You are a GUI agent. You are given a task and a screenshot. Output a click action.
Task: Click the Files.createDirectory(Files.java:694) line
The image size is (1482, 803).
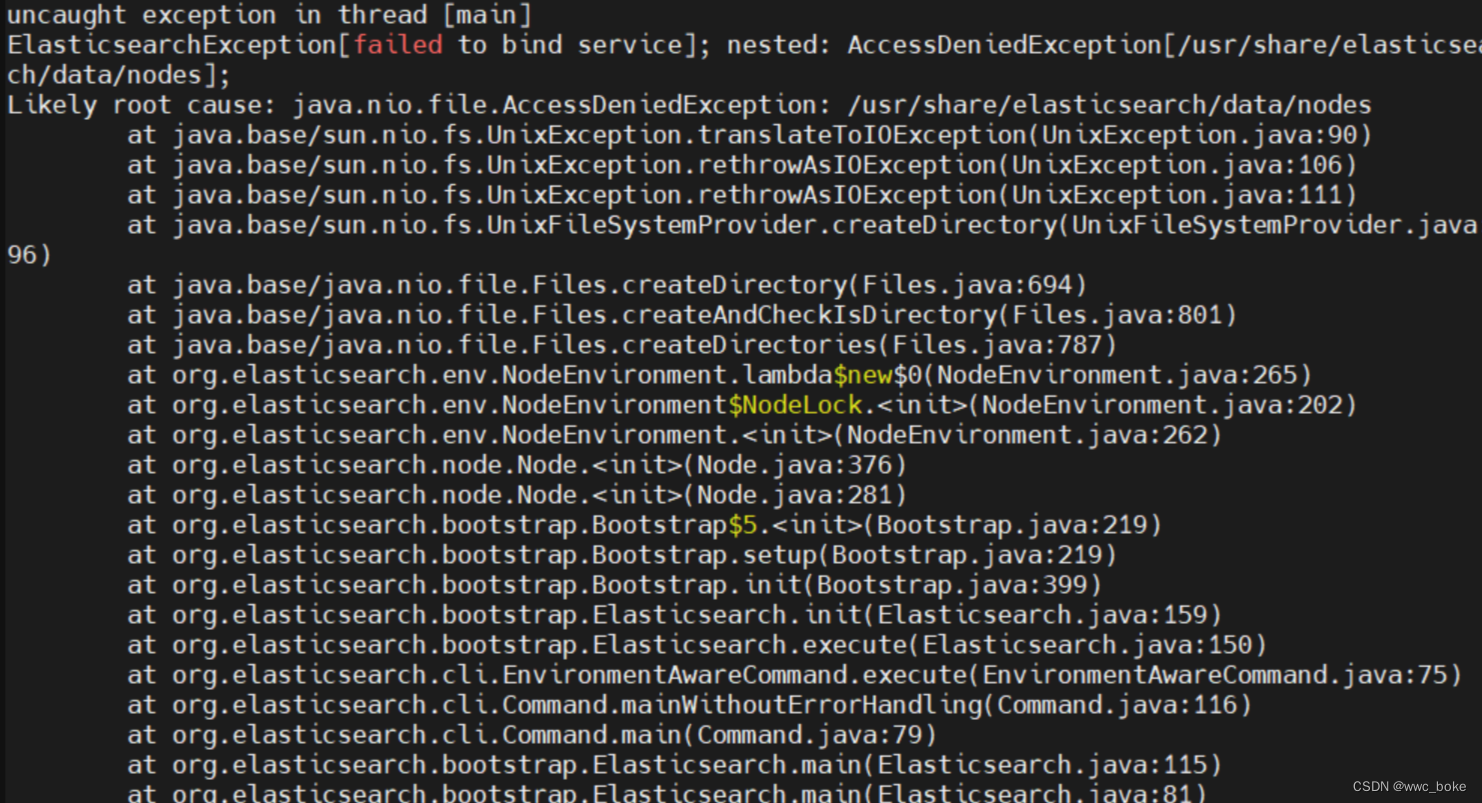point(607,285)
